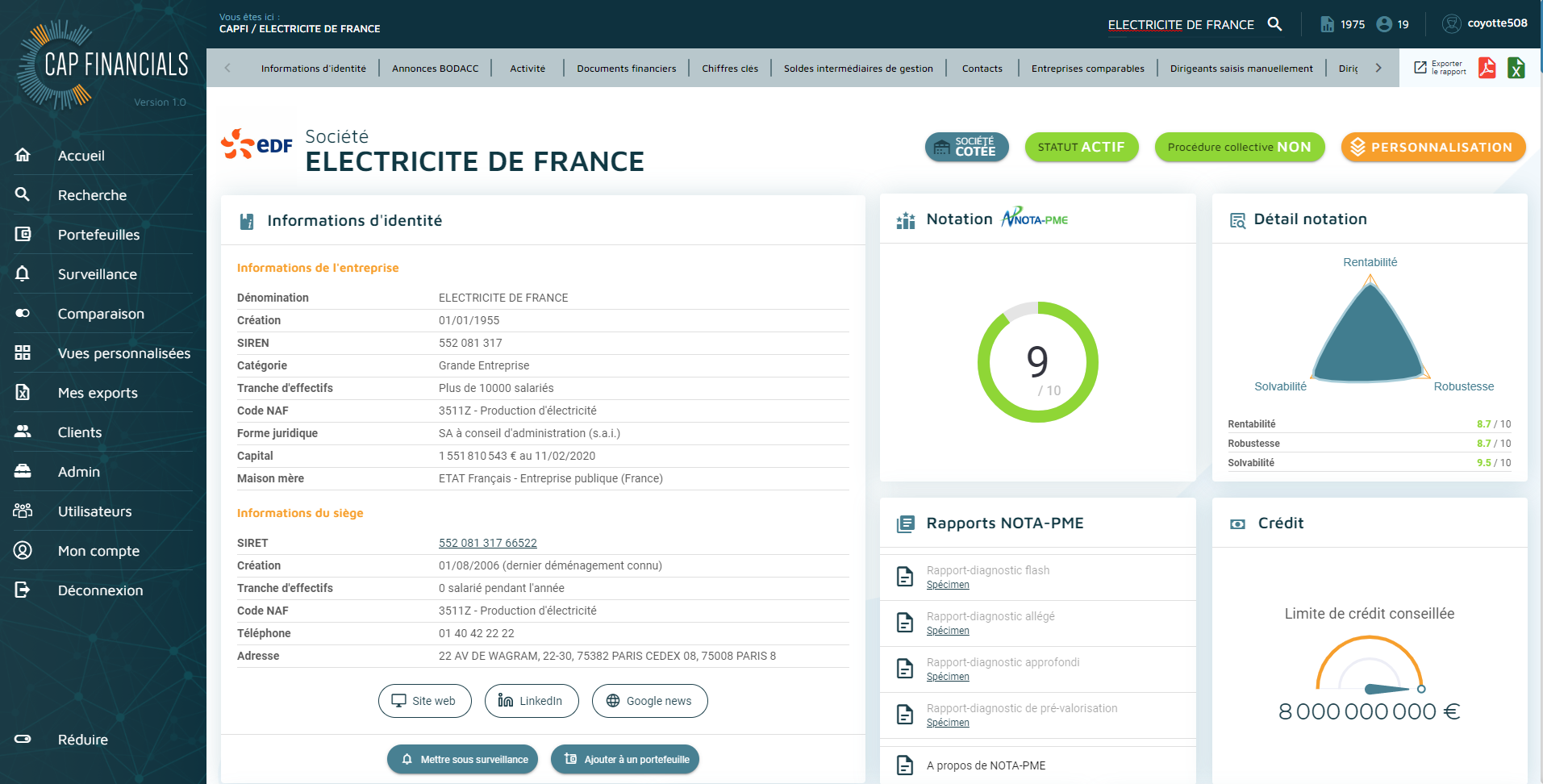The width and height of the screenshot is (1543, 784).
Task: Switch to Informations d'identité tab
Action: [314, 69]
